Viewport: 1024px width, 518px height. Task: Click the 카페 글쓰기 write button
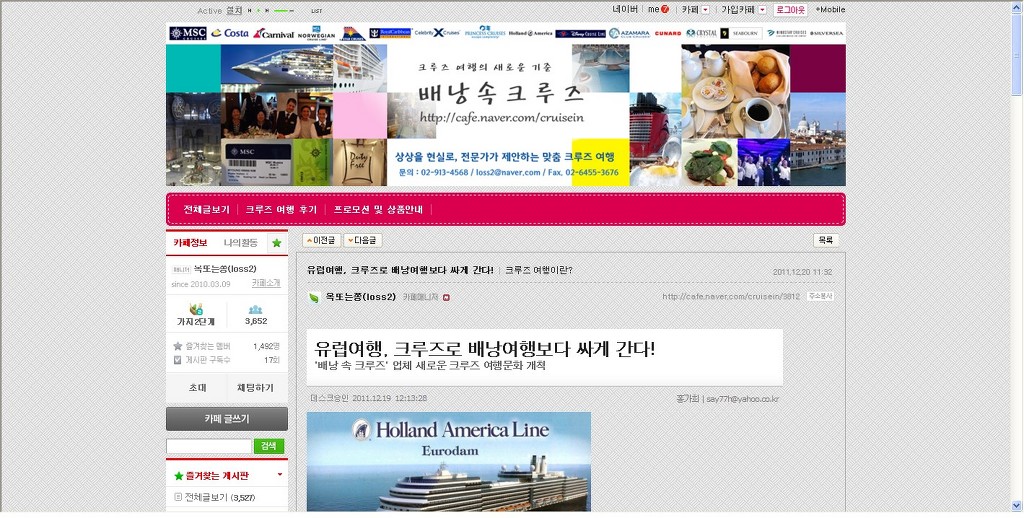click(227, 419)
